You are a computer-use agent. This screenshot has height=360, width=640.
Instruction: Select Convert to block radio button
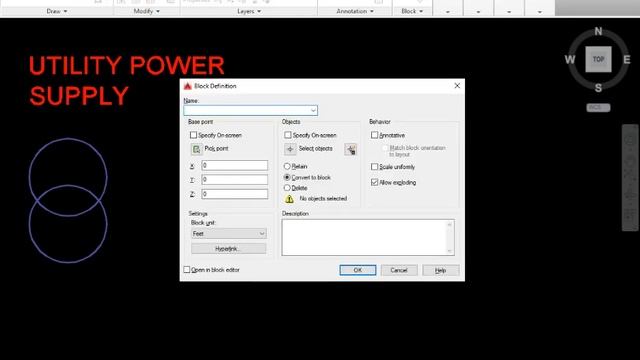pos(287,177)
